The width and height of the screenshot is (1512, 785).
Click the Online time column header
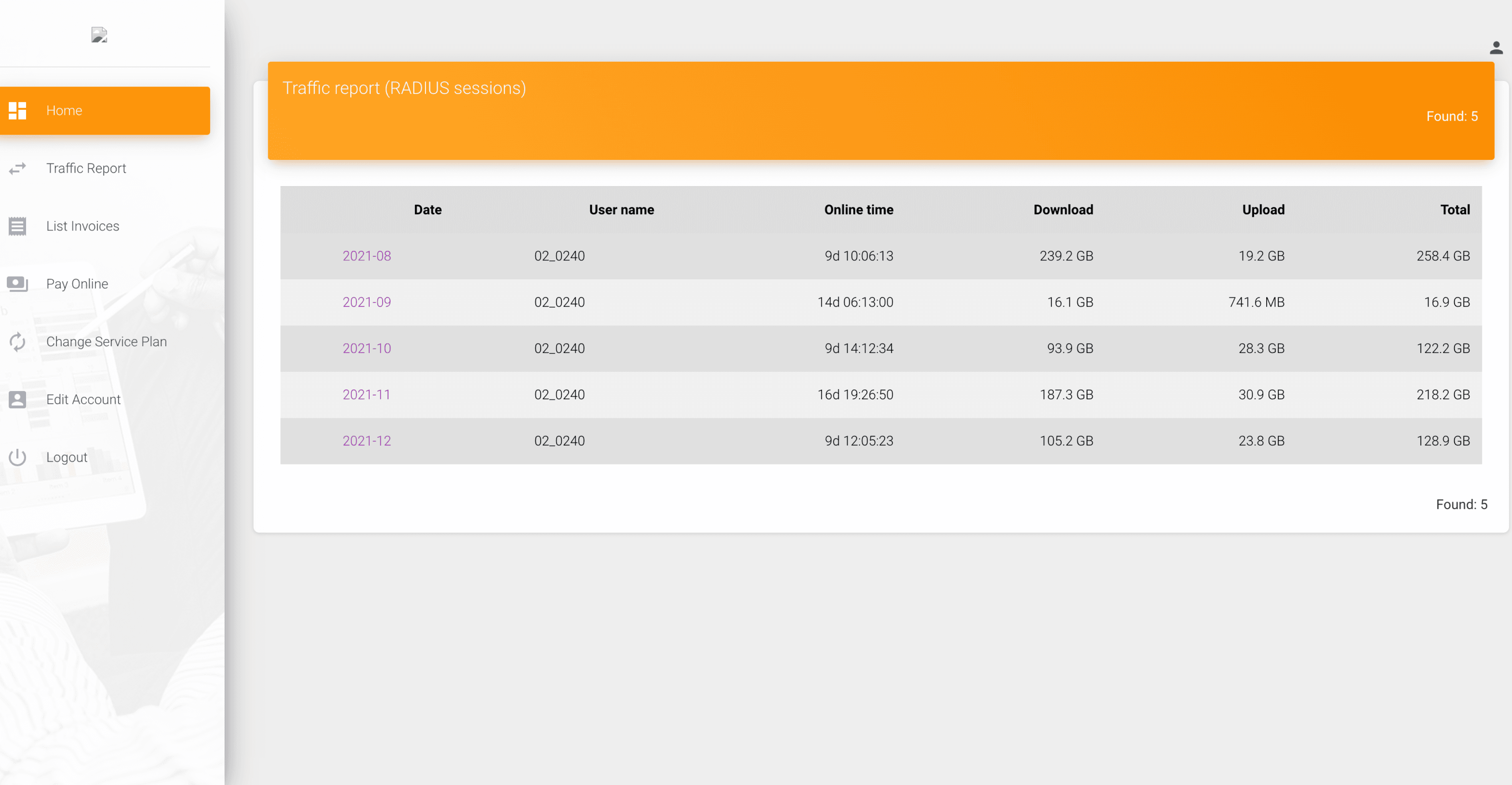[x=858, y=210]
